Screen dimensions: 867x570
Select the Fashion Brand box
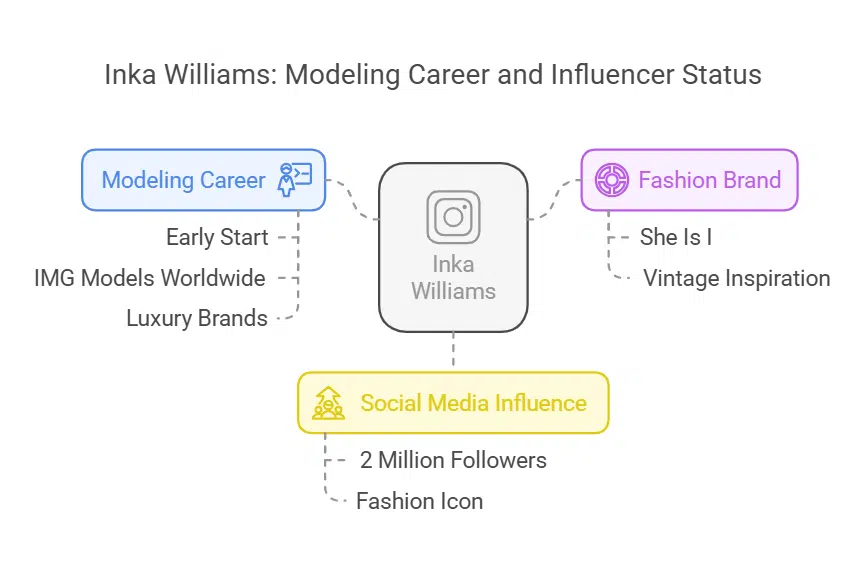[689, 180]
